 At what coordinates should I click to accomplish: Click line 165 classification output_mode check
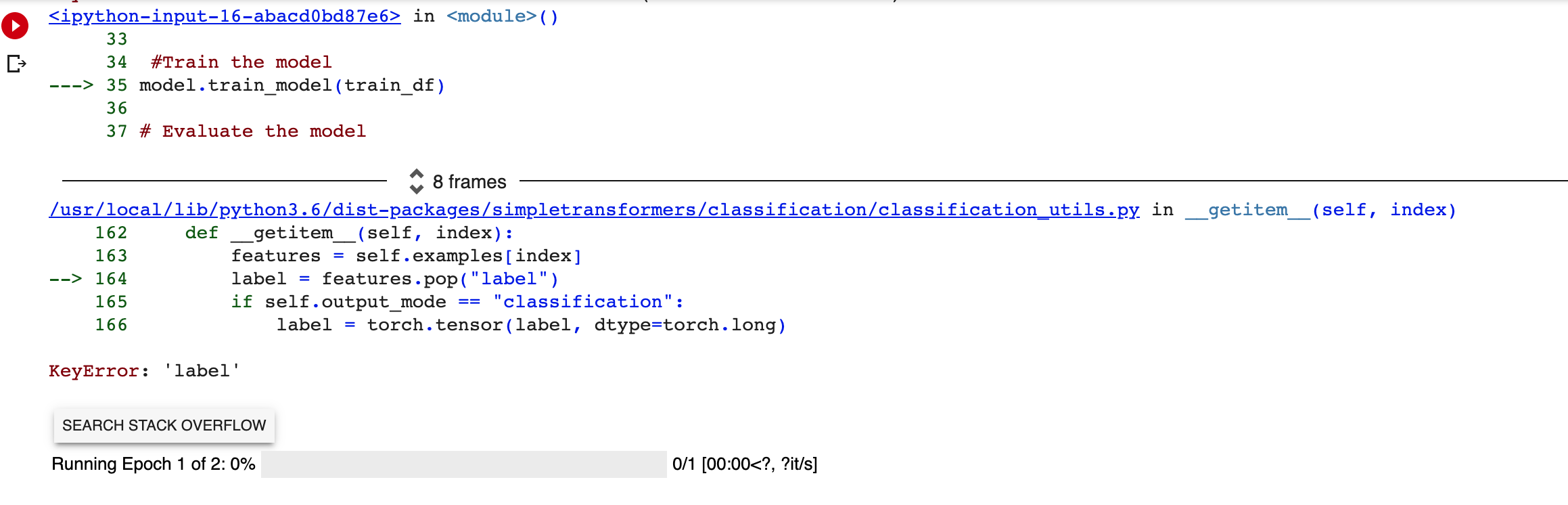click(457, 301)
